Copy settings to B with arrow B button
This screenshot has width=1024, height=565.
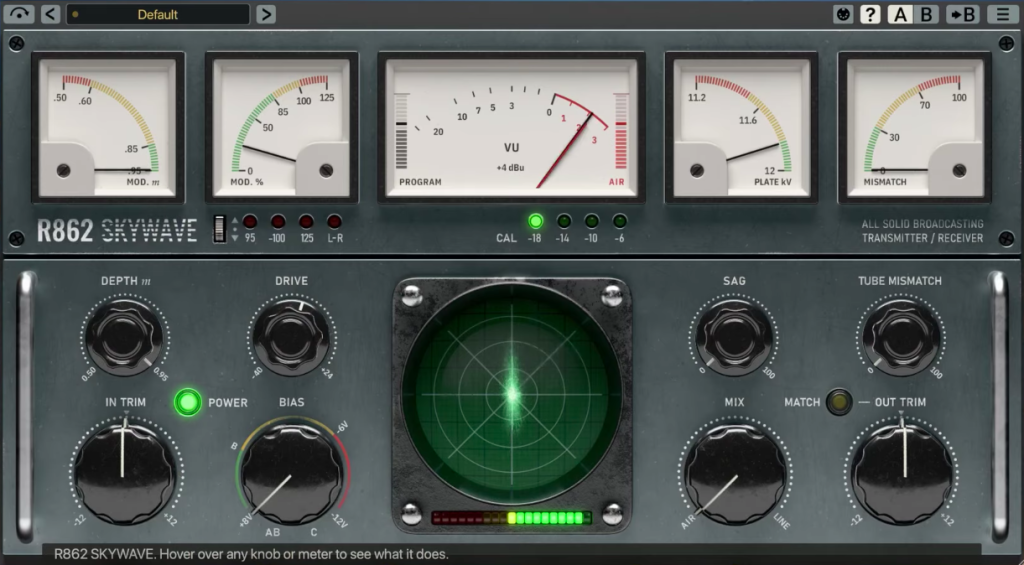click(963, 14)
